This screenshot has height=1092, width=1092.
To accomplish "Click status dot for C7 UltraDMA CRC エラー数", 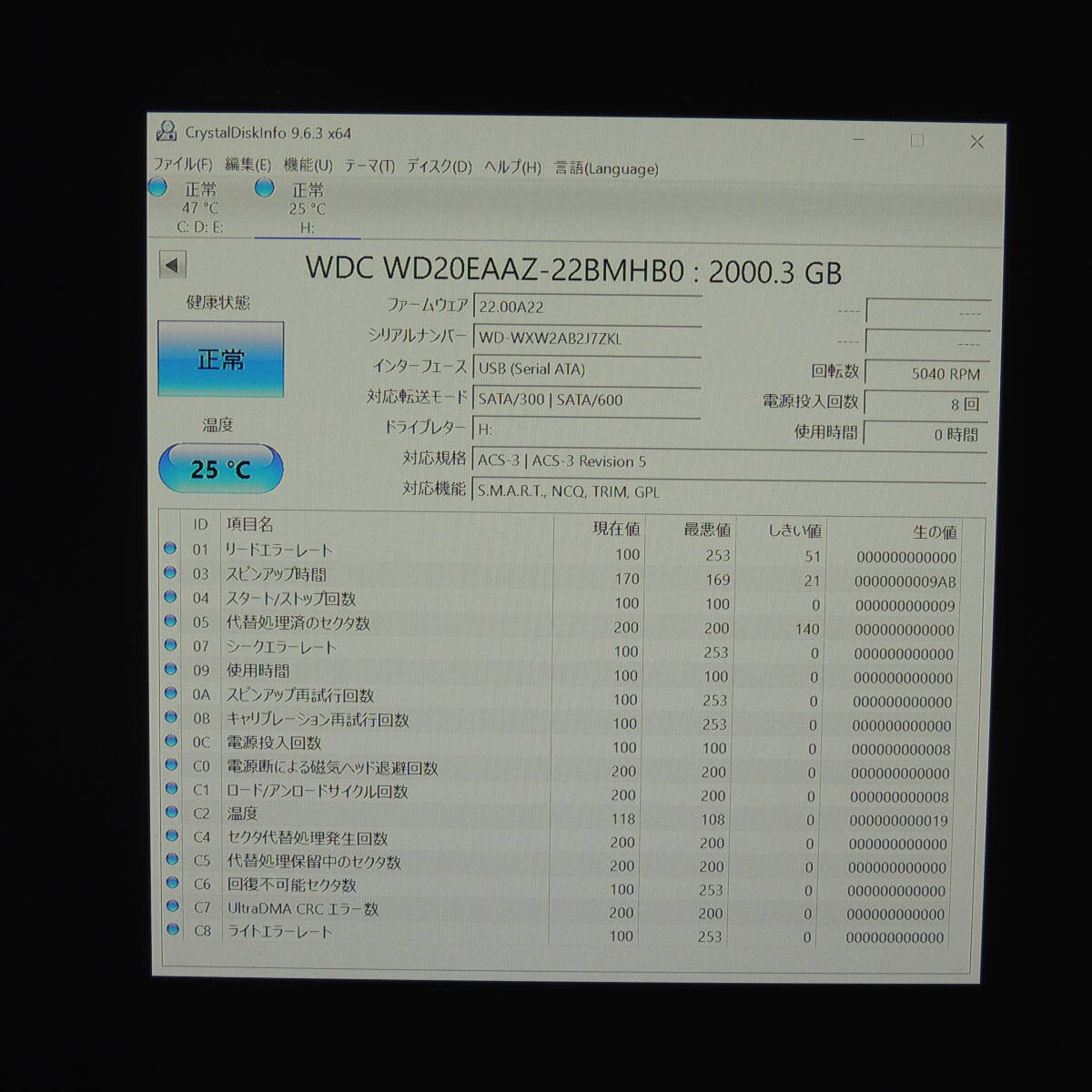I will pos(173,906).
